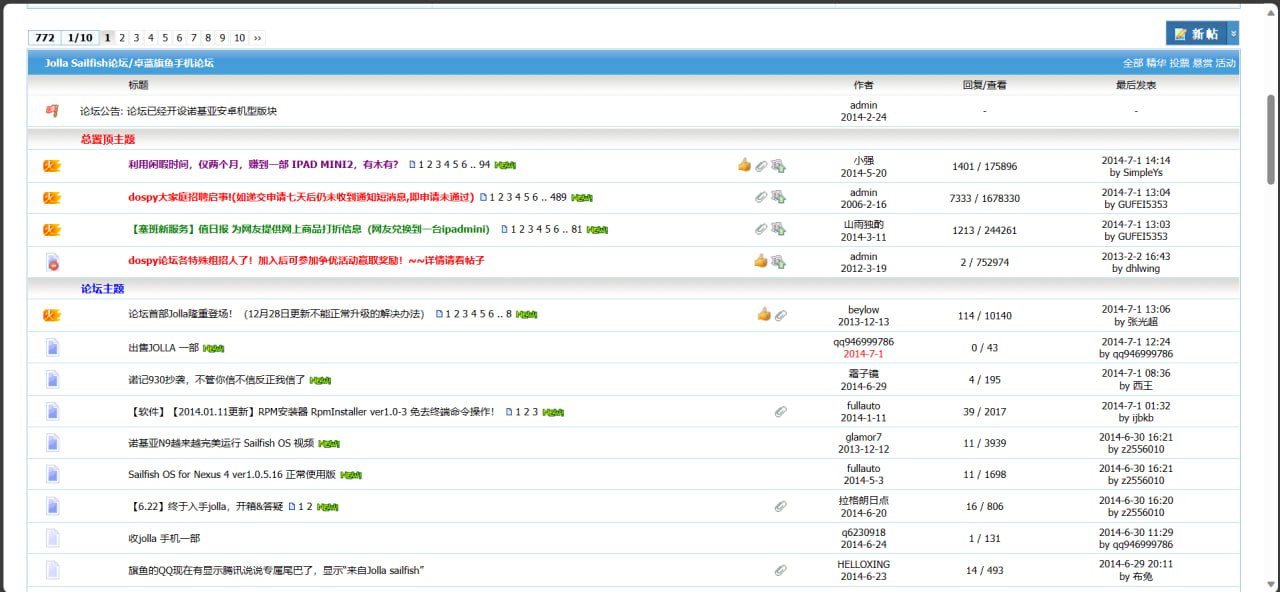Click stamp icon on dospy论坛各特殊组招人了 thread
1280x592 pixels.
pos(778,262)
